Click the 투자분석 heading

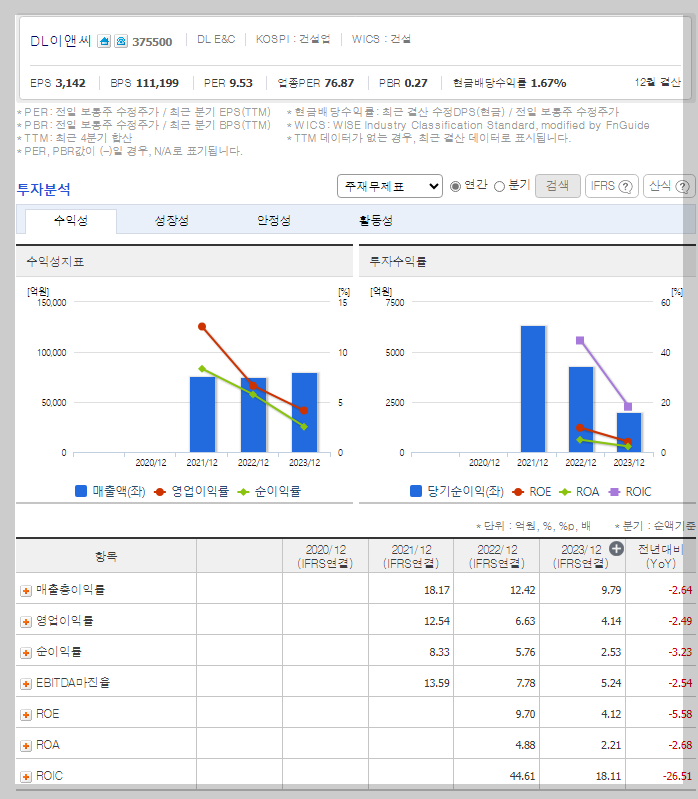44,190
